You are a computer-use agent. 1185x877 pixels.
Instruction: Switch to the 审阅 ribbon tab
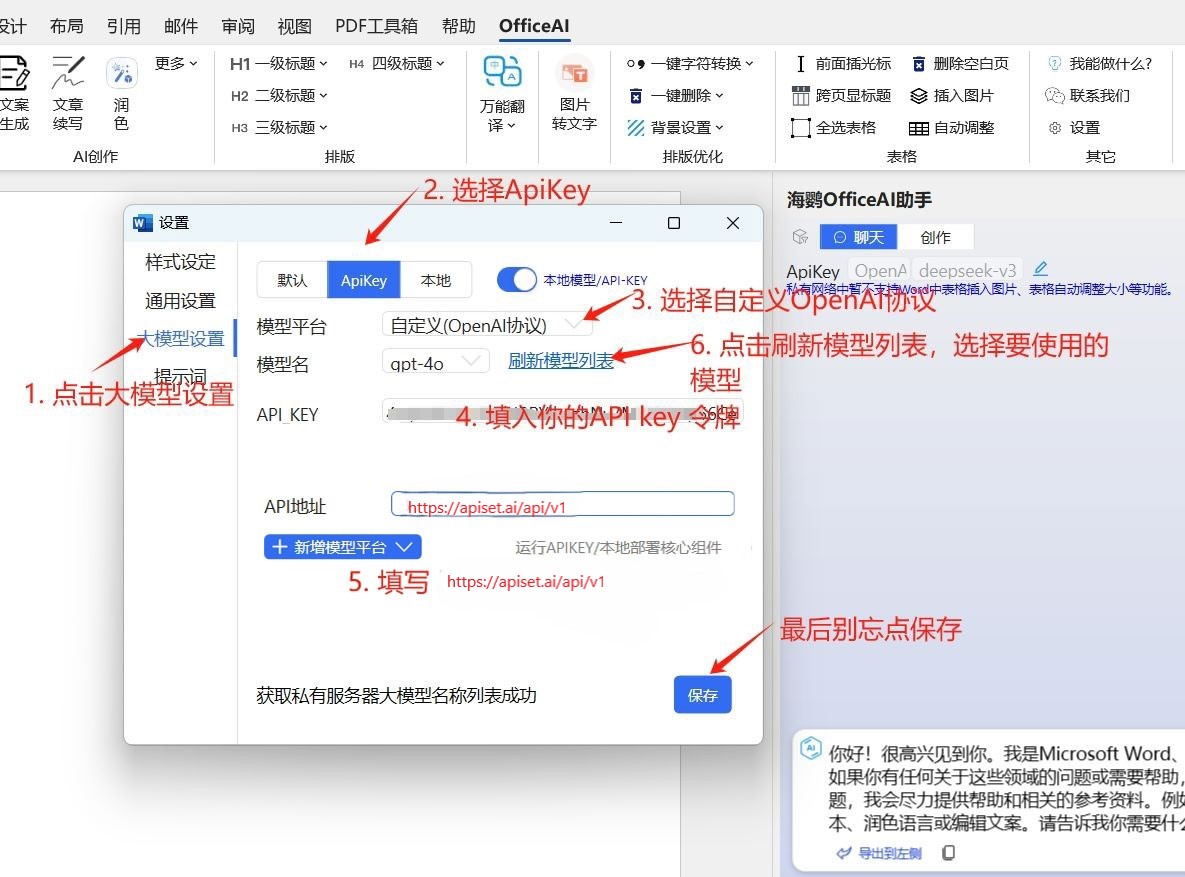(x=237, y=26)
